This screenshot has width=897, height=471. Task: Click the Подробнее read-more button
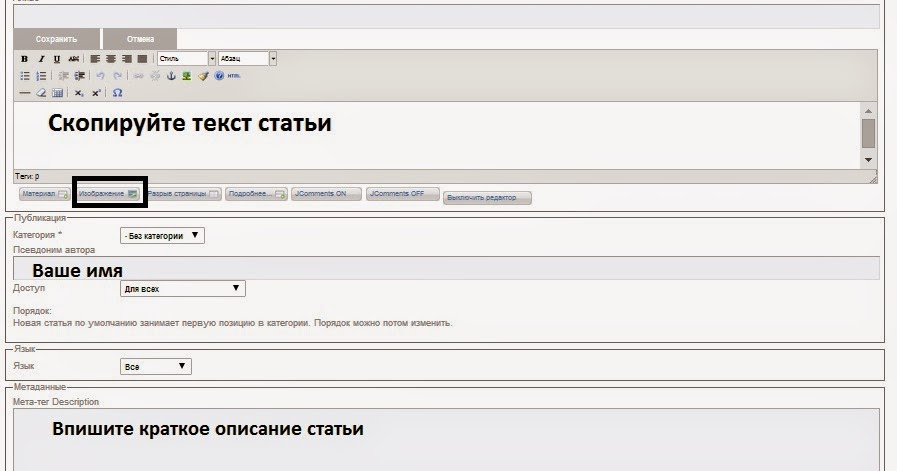pyautogui.click(x=256, y=194)
